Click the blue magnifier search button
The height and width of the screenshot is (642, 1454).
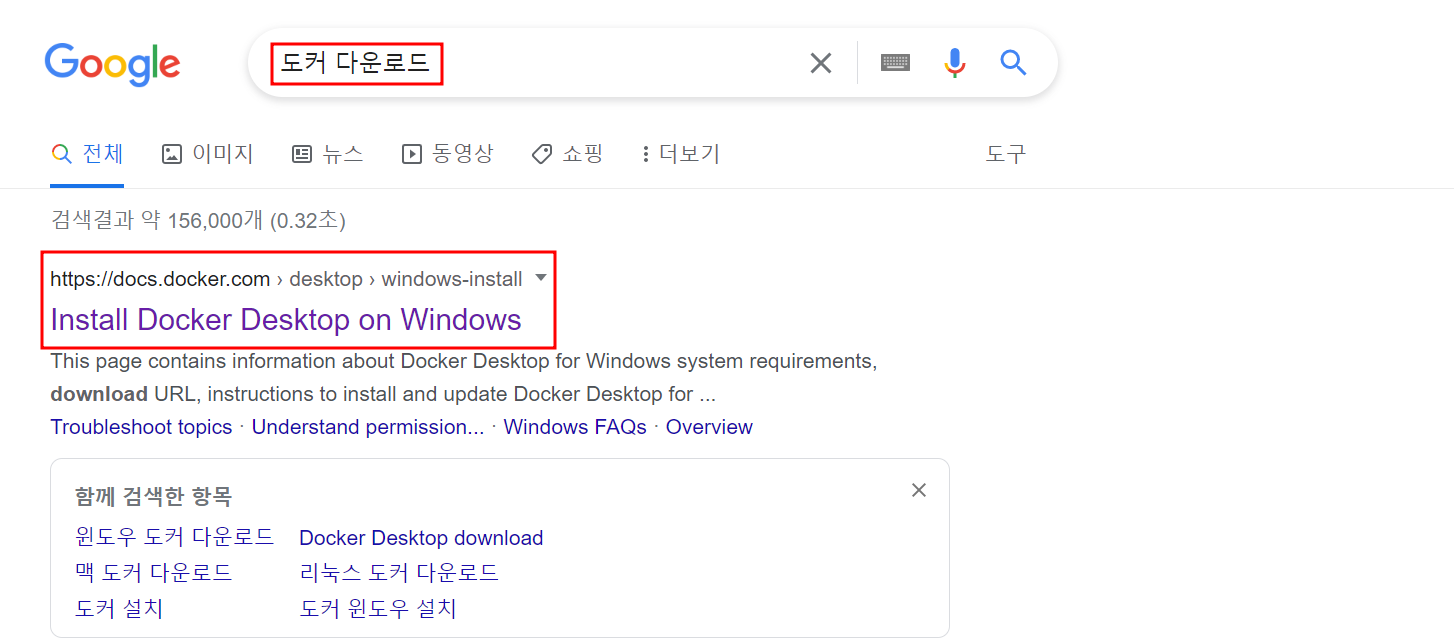click(1014, 63)
